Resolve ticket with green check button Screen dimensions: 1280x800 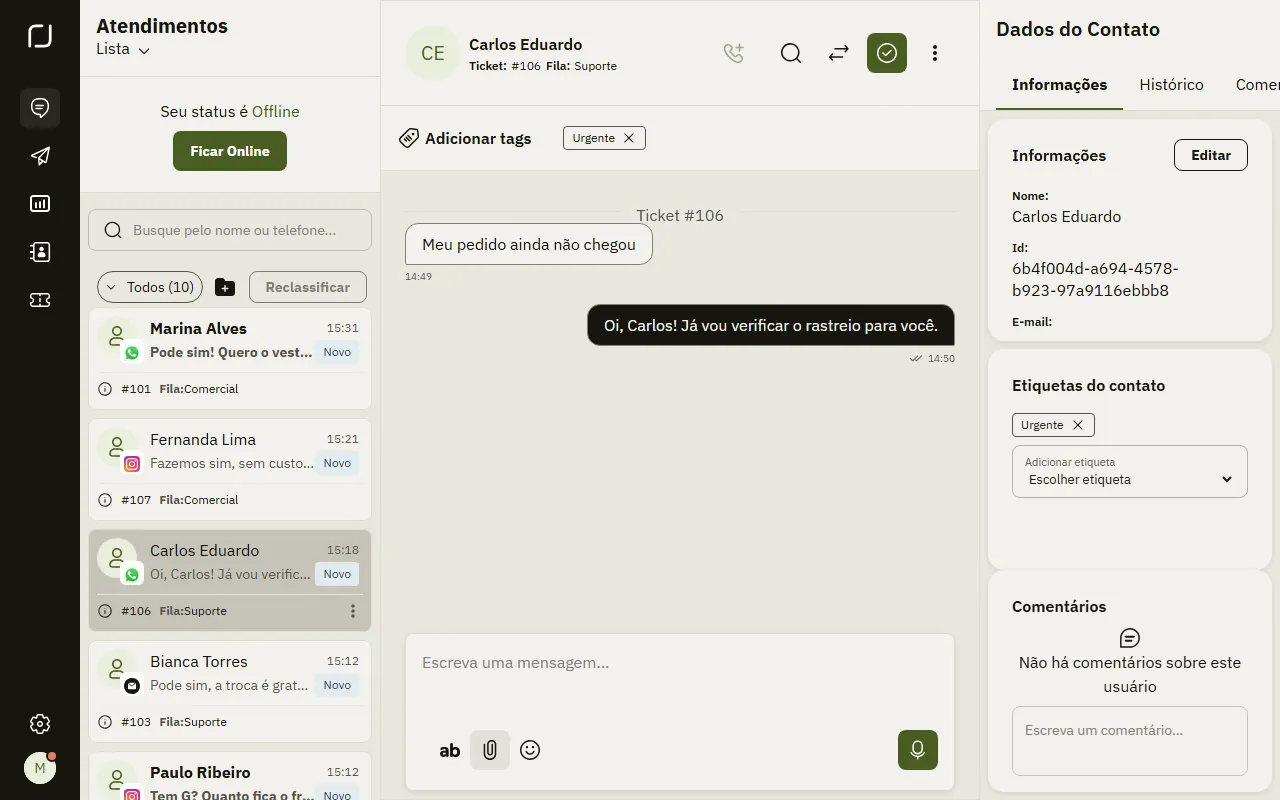point(887,53)
